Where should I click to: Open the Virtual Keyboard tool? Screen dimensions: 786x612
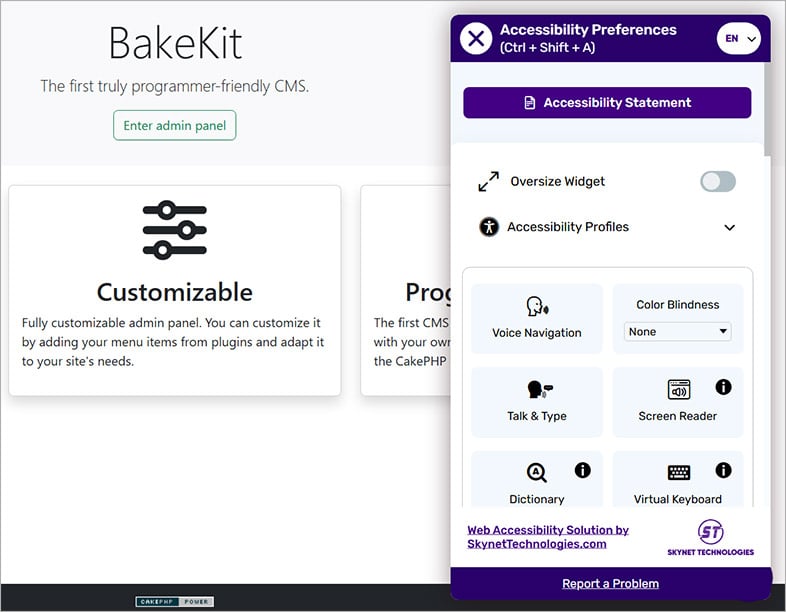[677, 480]
